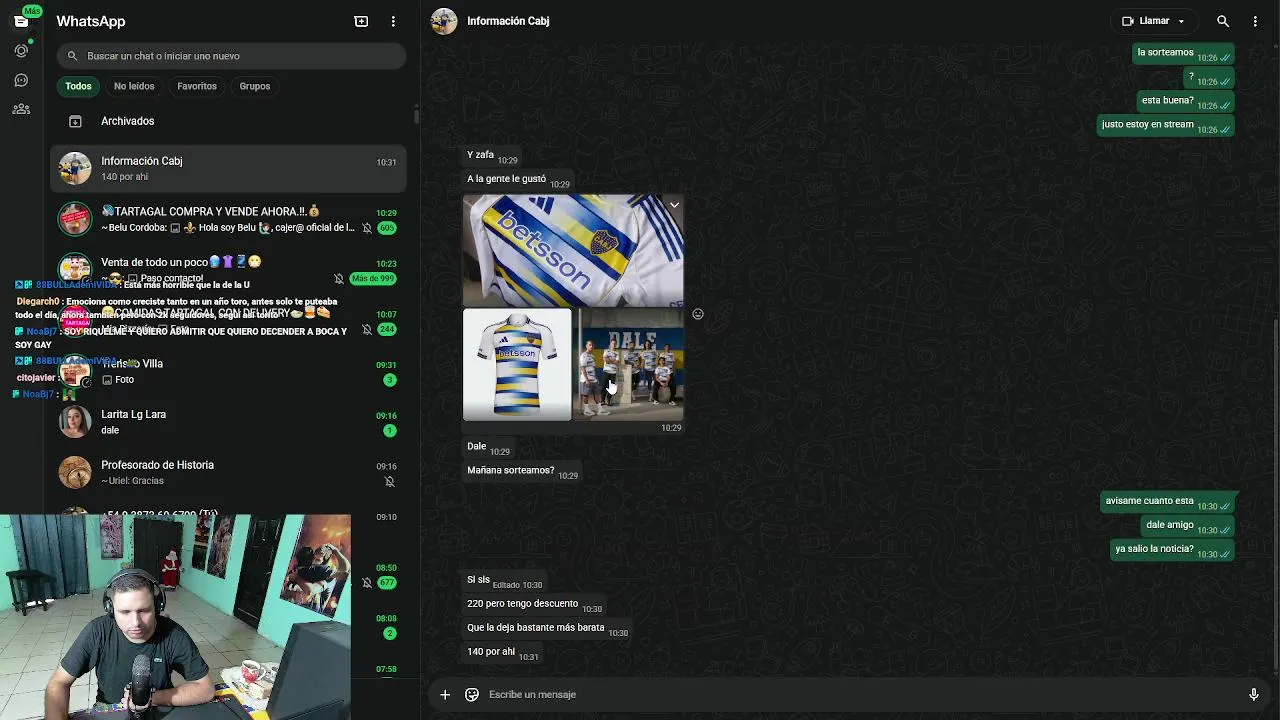
Task: Click Larita Lg Lara profile picture
Action: tap(75, 422)
